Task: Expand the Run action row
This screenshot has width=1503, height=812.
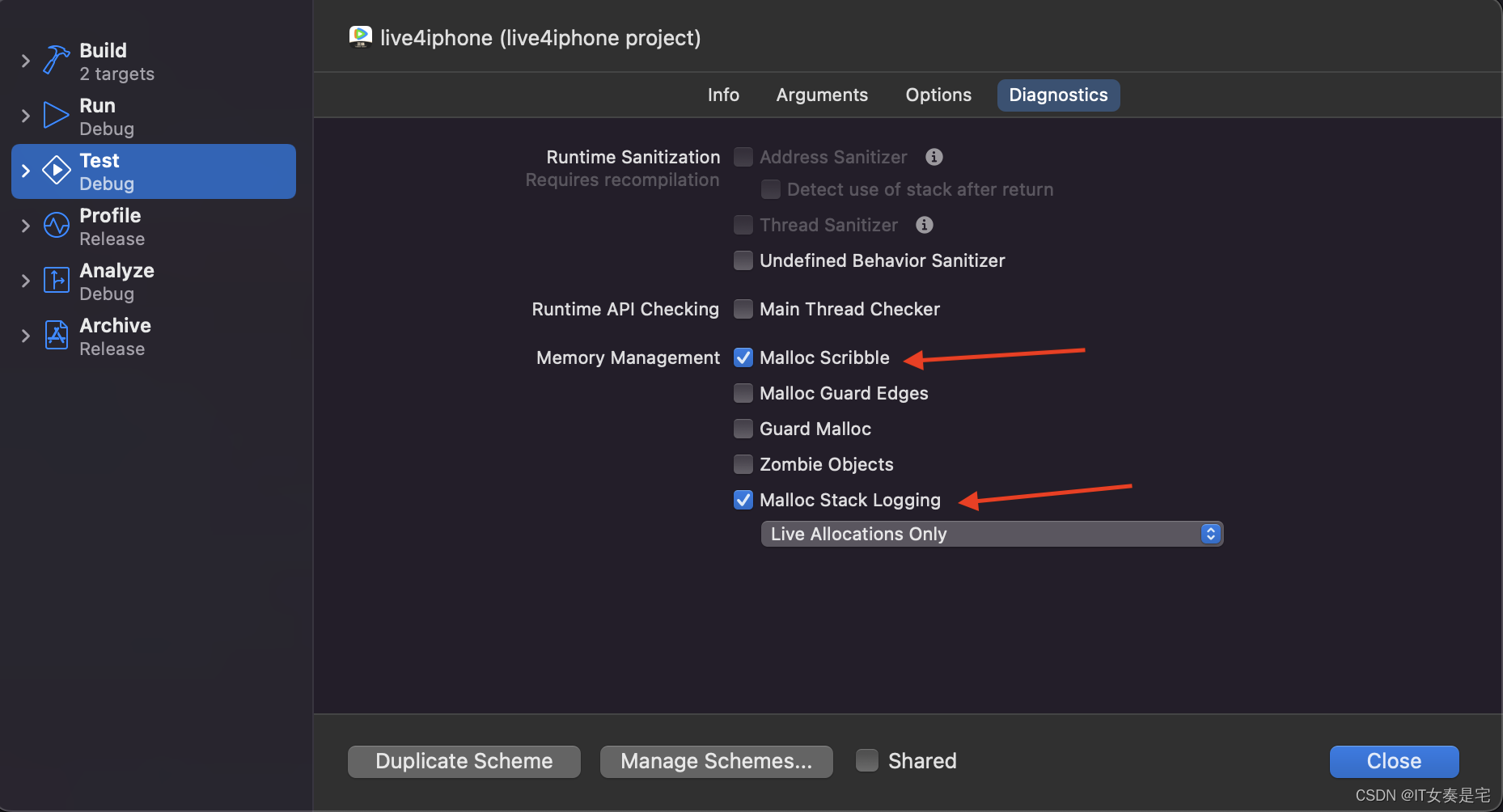Action: pos(25,116)
